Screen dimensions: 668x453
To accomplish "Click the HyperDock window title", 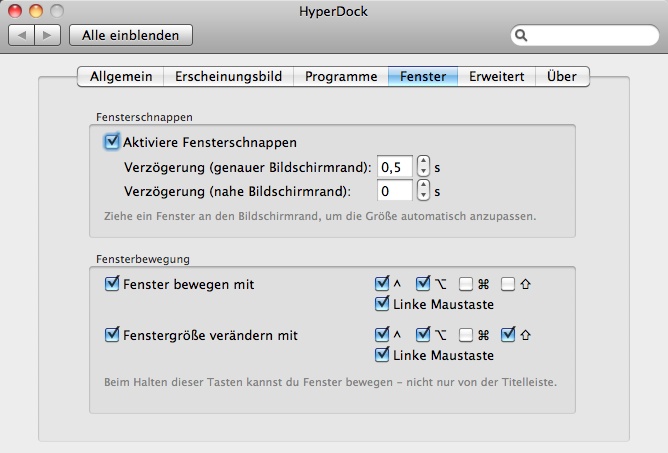I will click(x=333, y=12).
